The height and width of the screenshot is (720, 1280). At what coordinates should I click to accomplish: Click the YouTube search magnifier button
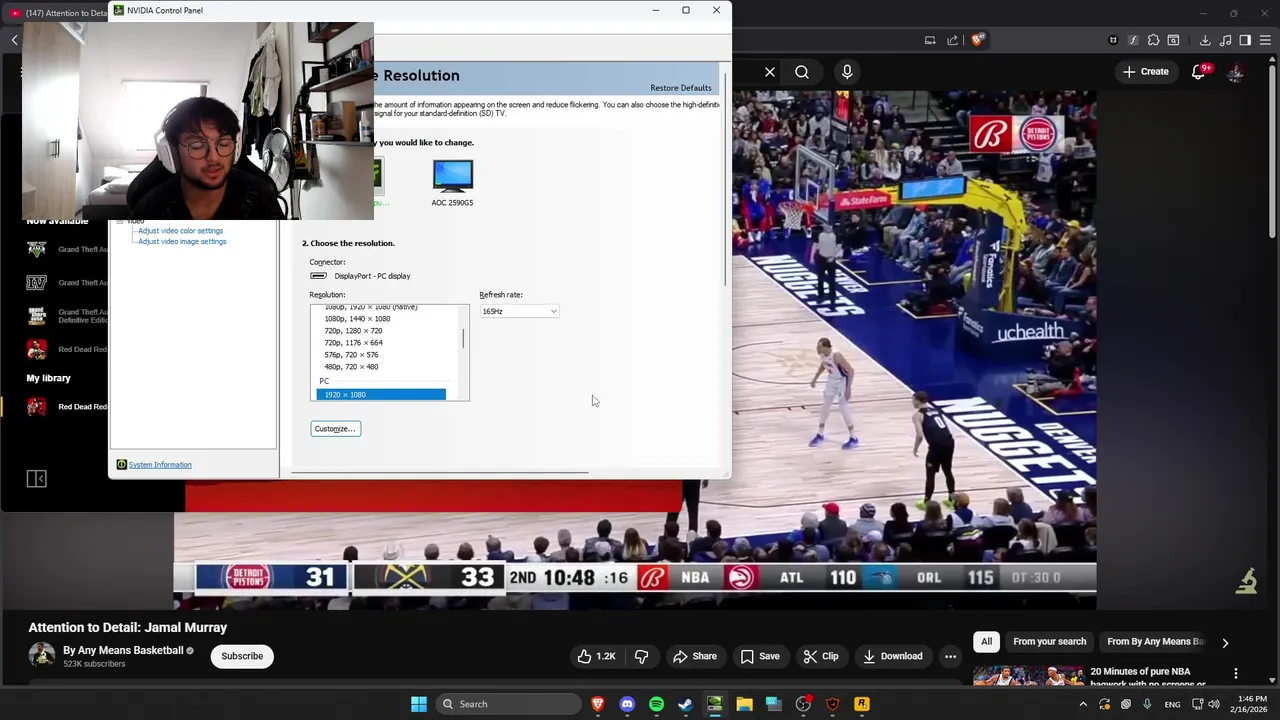(x=802, y=72)
